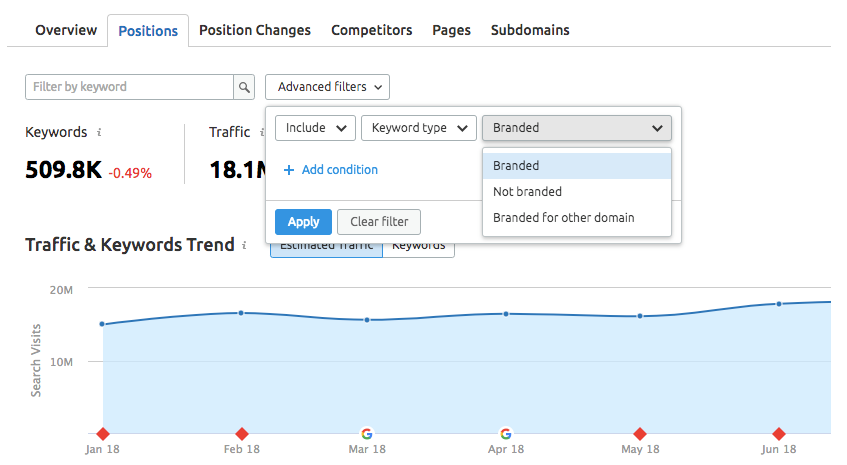Open the Pages tab

[452, 30]
